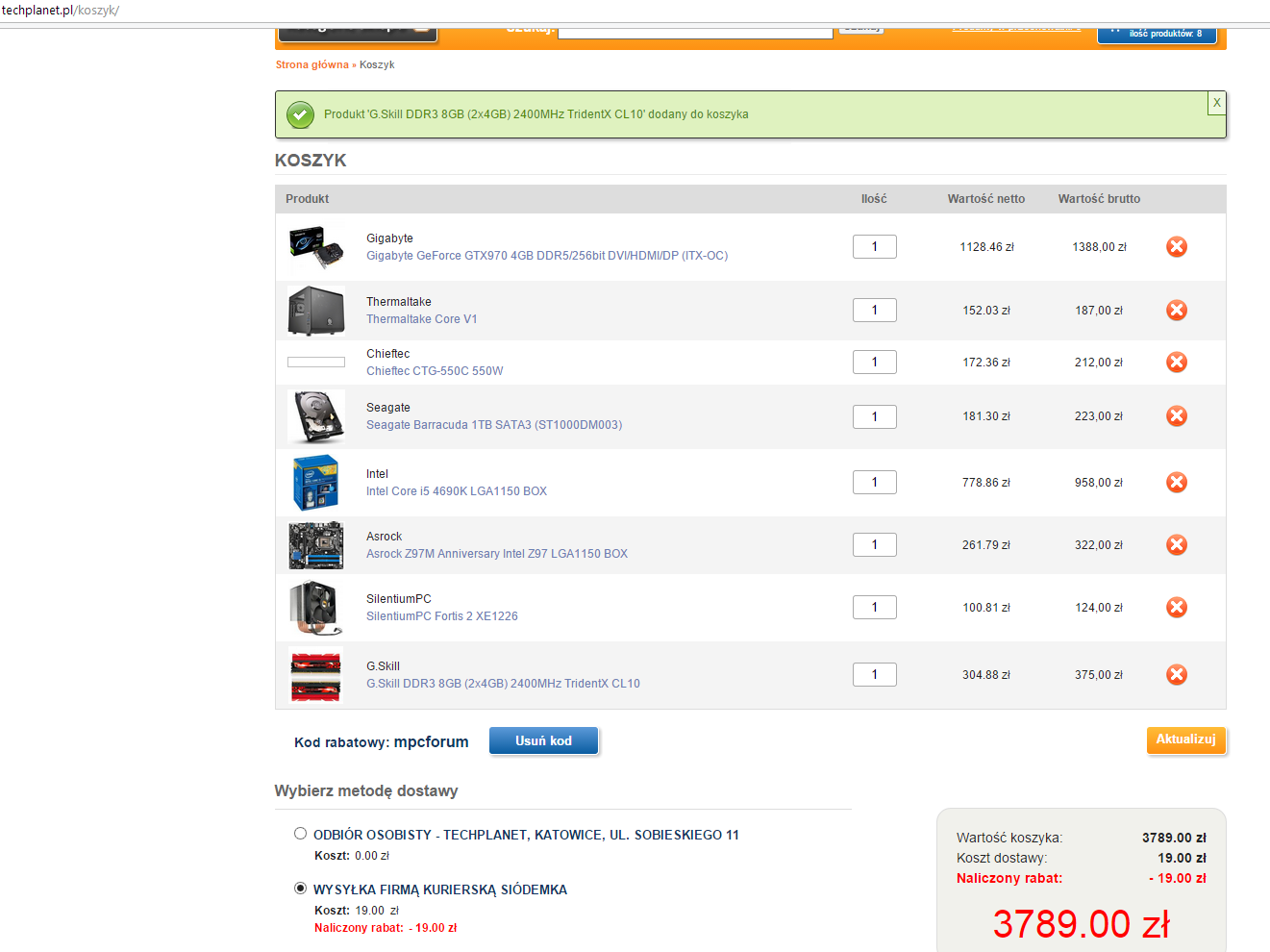1270x952 pixels.
Task: Click the Produkt column header
Action: [x=308, y=199]
